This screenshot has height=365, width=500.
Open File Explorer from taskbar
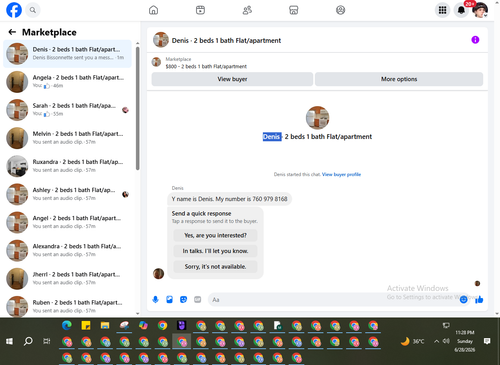tap(105, 325)
